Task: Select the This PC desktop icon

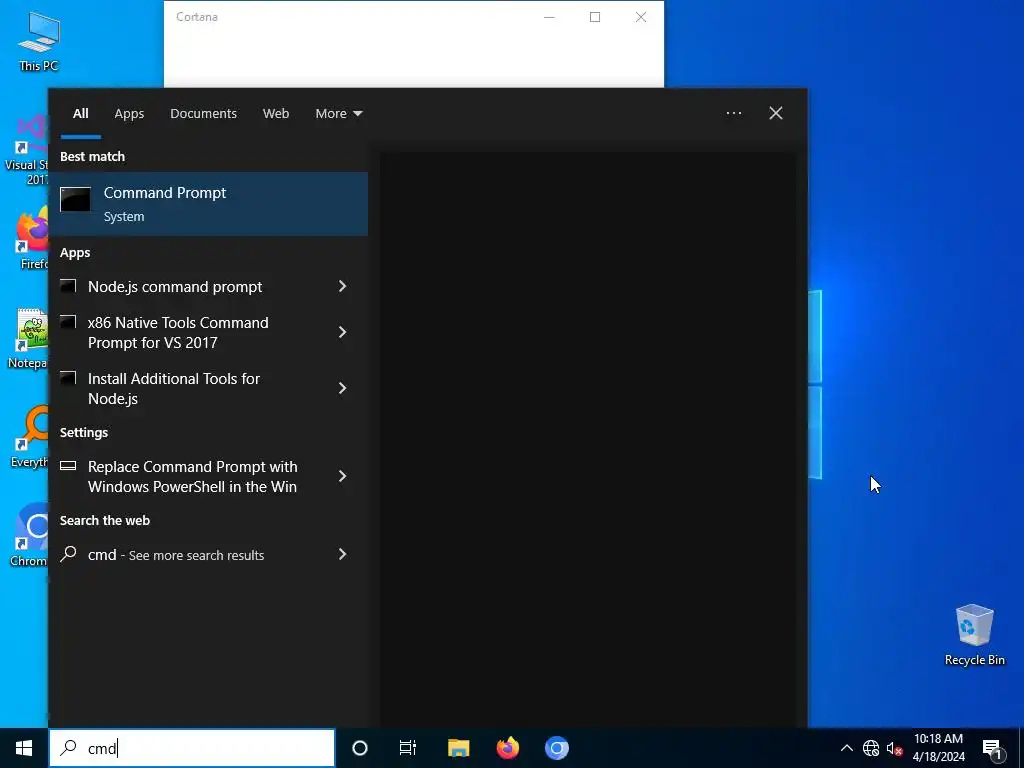Action: click(x=39, y=41)
